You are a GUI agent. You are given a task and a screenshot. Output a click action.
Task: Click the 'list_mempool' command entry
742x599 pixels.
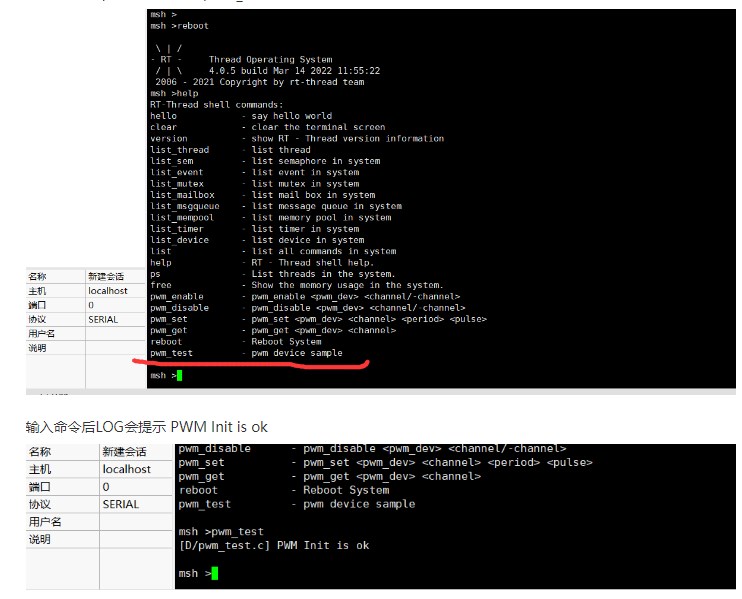click(x=182, y=218)
